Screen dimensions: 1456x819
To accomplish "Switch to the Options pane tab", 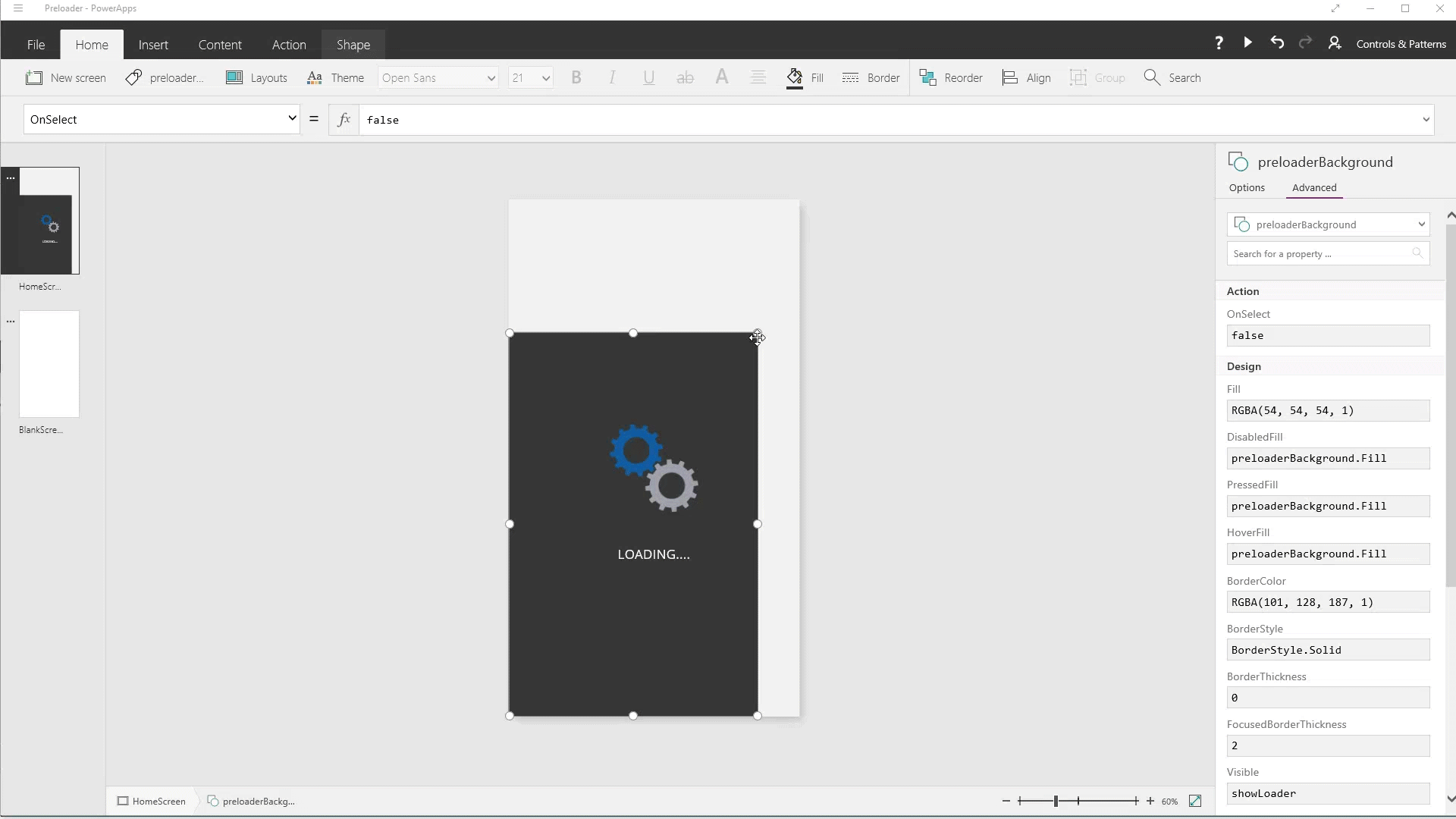I will [1247, 187].
